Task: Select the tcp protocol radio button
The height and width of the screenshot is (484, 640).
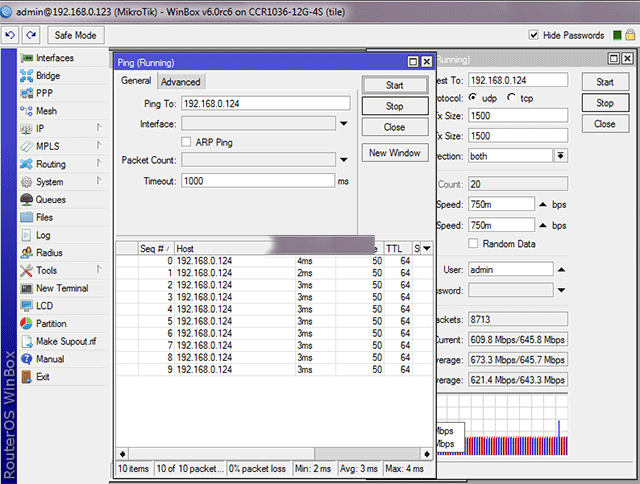Action: coord(511,98)
